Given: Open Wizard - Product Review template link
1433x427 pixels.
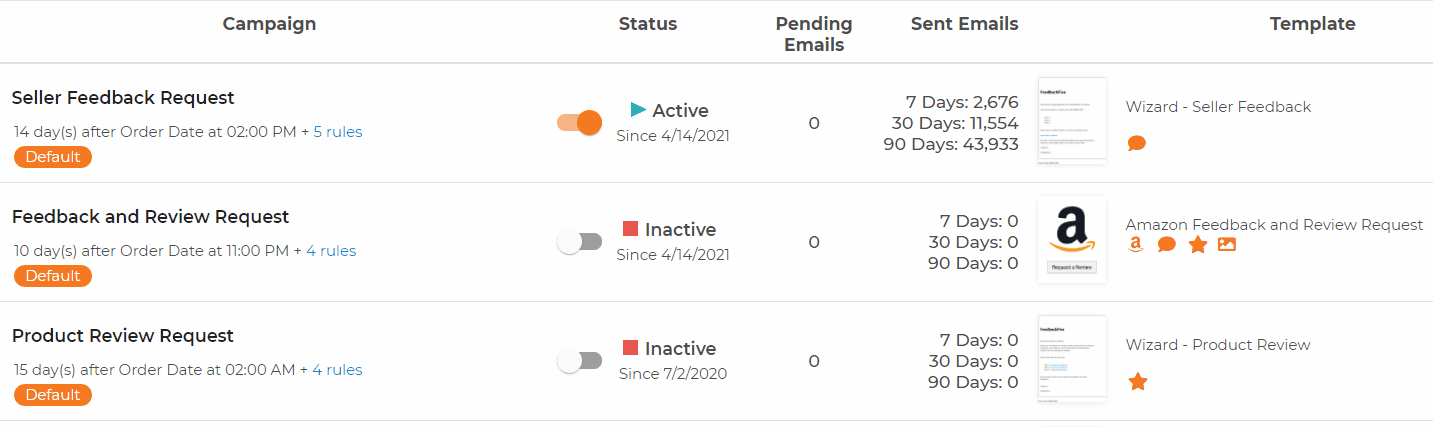Looking at the screenshot, I should coord(1218,345).
